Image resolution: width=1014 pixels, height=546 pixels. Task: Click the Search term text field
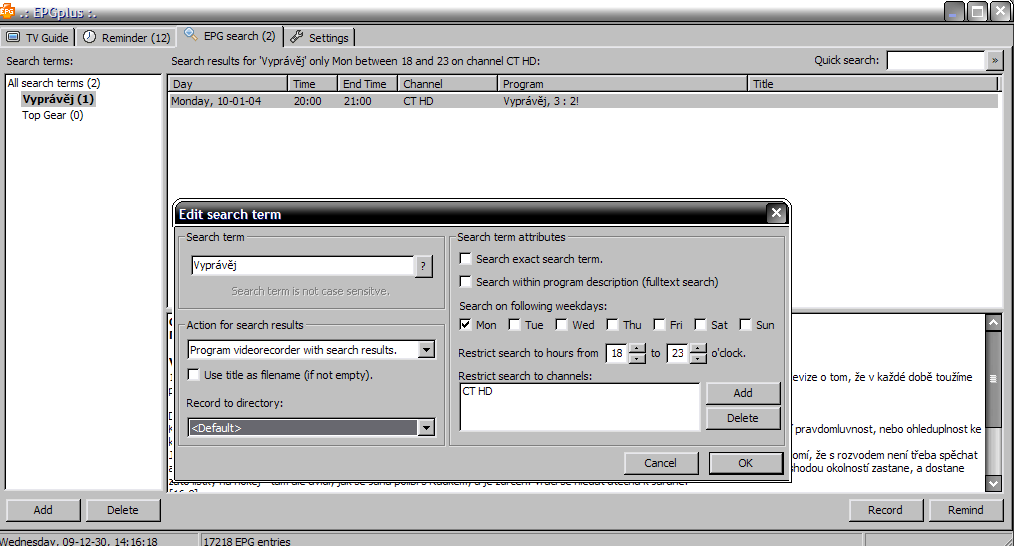pyautogui.click(x=301, y=266)
